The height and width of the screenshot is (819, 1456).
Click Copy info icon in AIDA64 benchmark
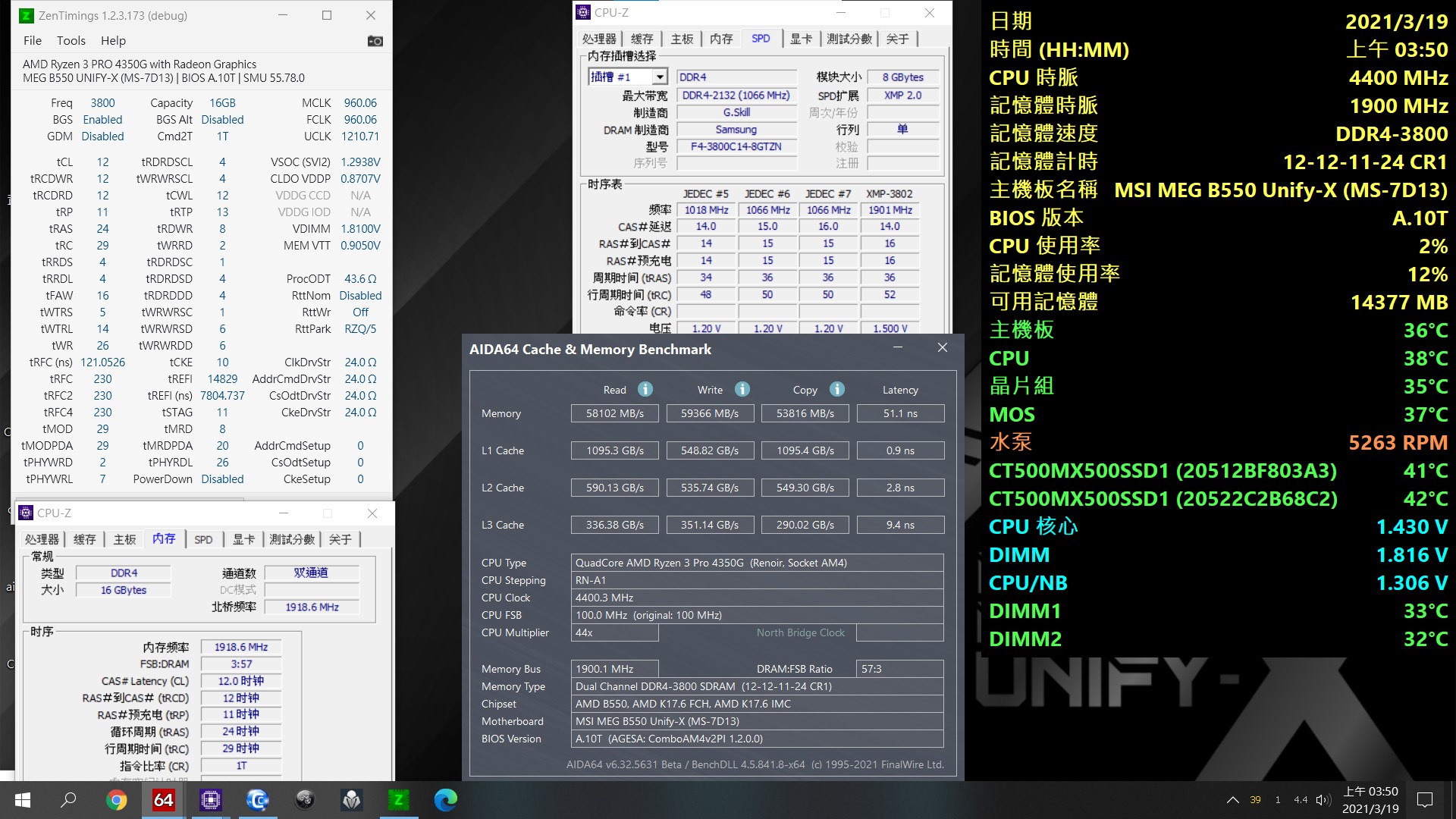coord(837,389)
